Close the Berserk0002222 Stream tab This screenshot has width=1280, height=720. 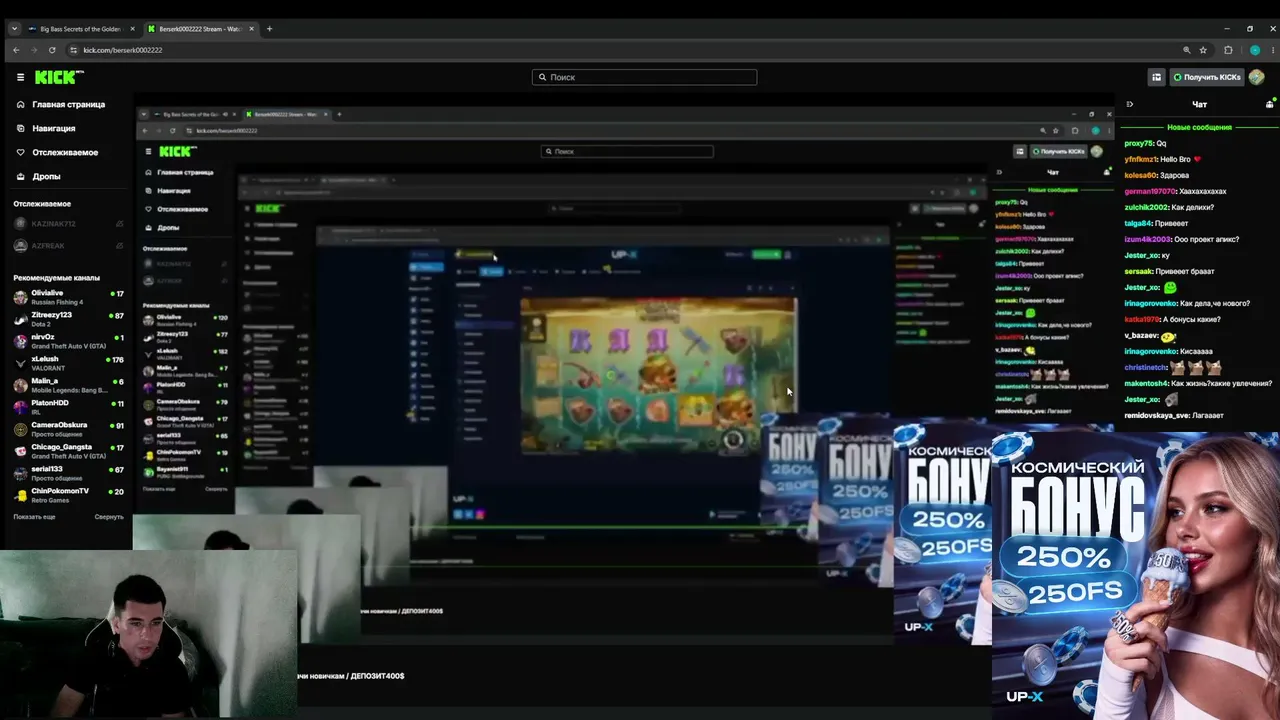[x=249, y=29]
